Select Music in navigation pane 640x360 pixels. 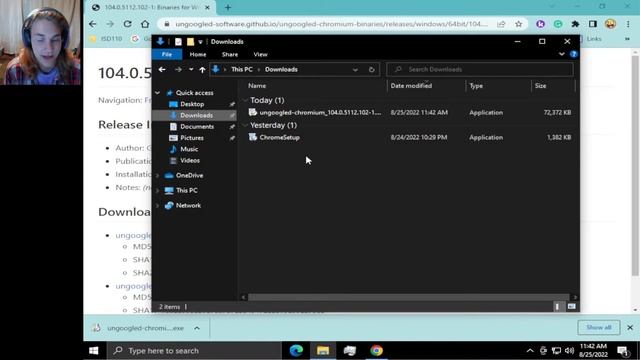tap(189, 149)
